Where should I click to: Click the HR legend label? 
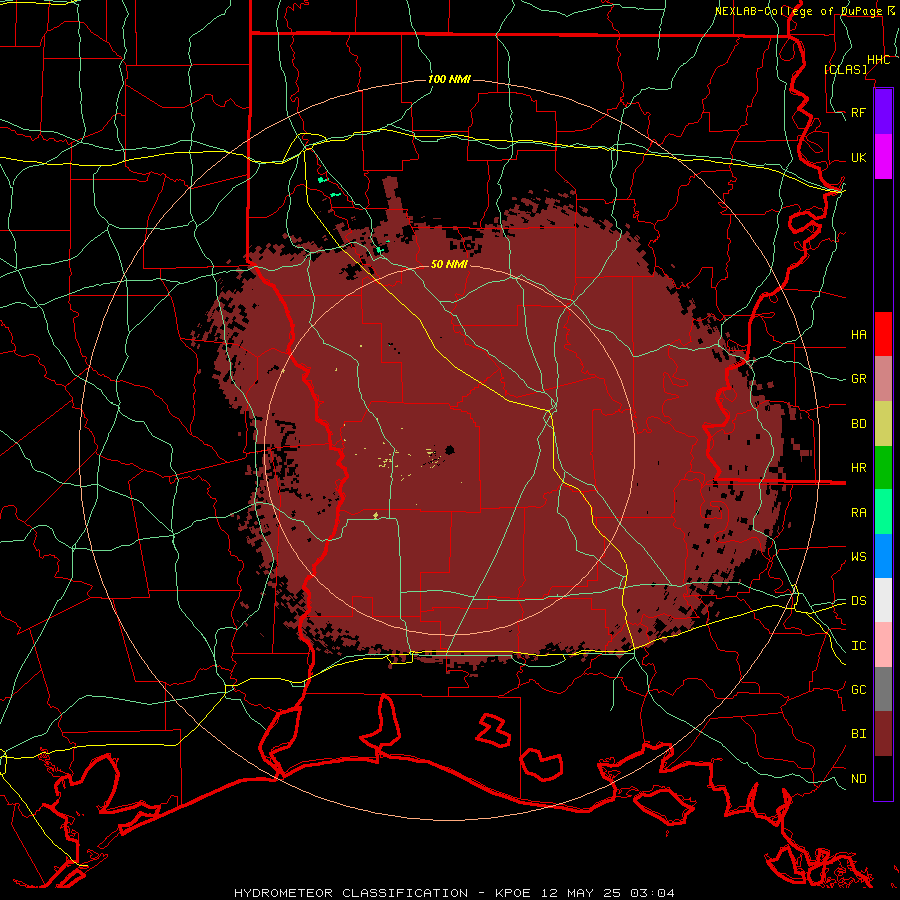pyautogui.click(x=858, y=468)
